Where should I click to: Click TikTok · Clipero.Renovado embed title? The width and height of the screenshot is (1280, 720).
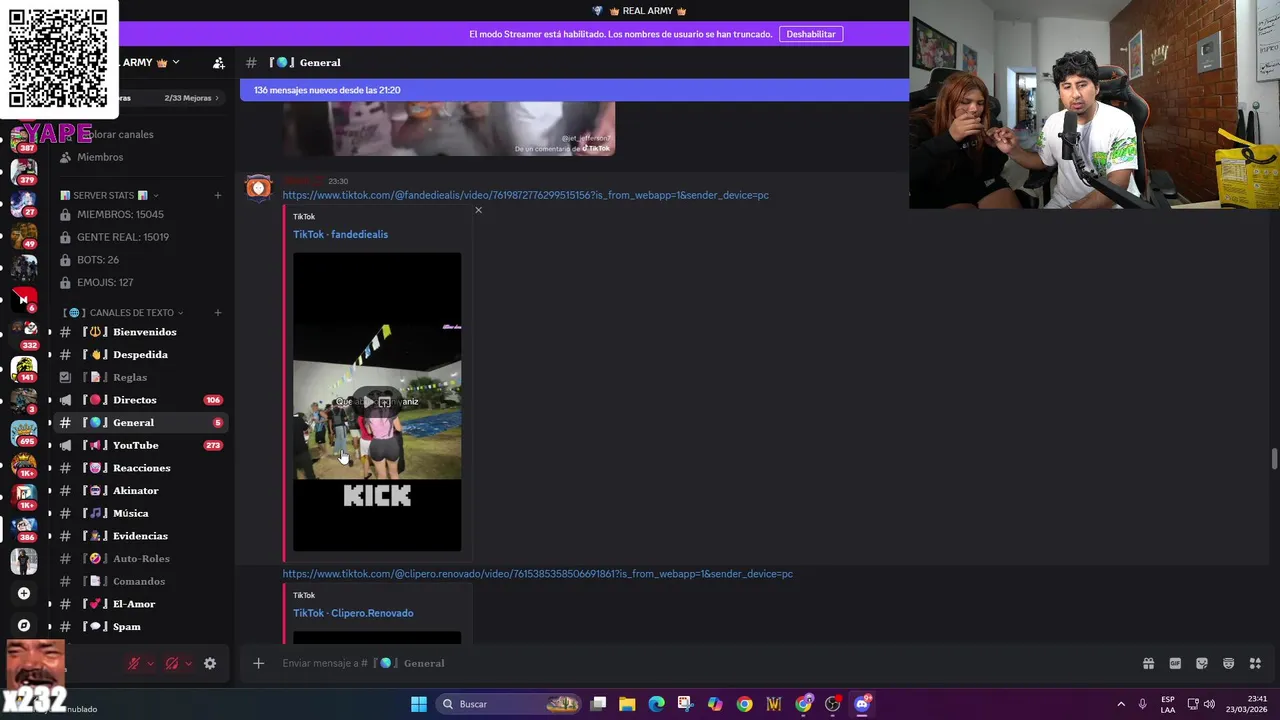[x=353, y=613]
